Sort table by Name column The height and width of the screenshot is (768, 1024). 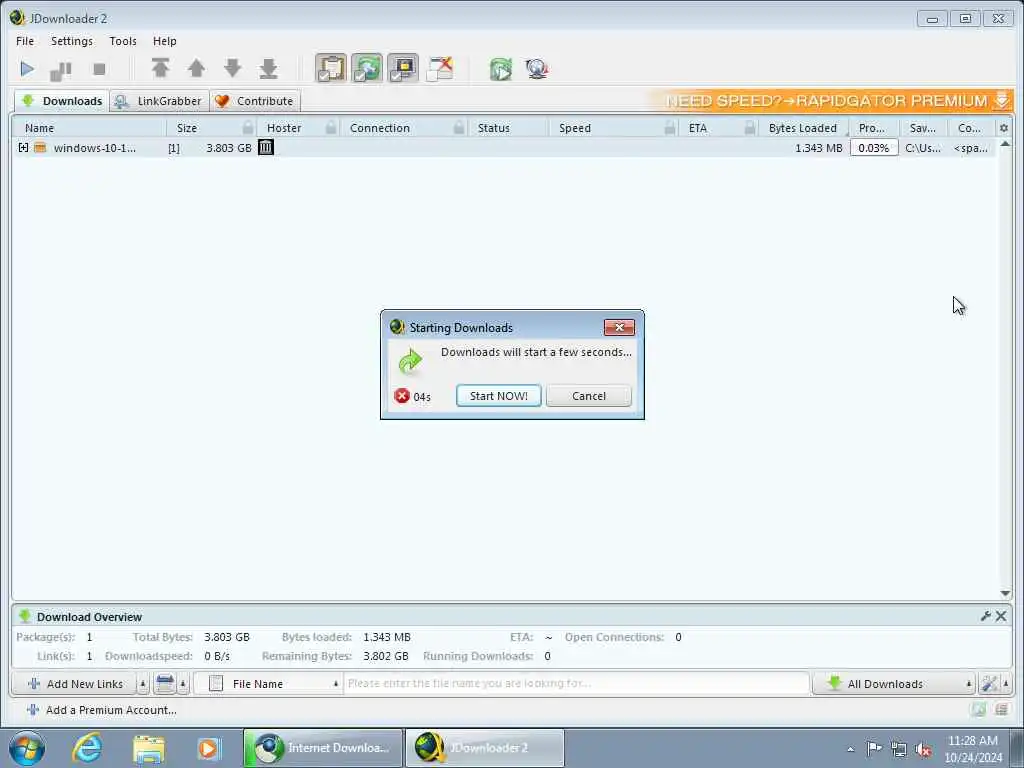39,128
